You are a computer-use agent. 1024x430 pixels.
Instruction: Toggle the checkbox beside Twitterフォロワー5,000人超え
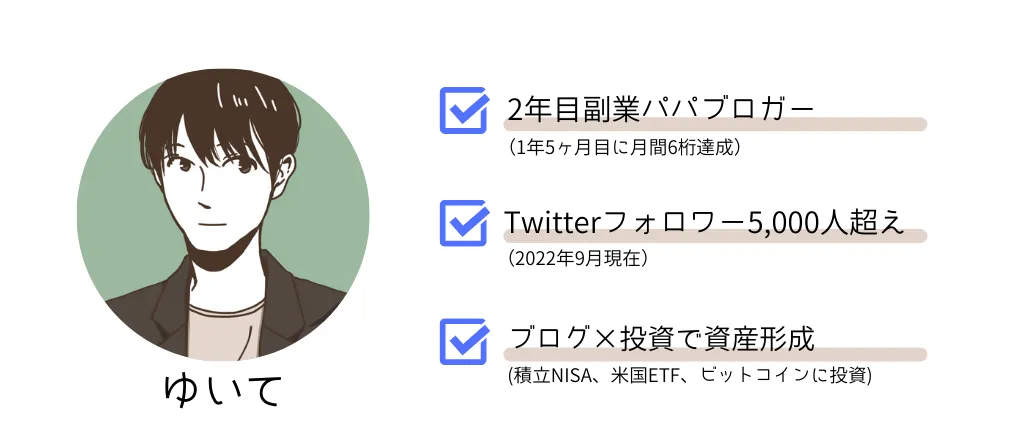pyautogui.click(x=464, y=223)
